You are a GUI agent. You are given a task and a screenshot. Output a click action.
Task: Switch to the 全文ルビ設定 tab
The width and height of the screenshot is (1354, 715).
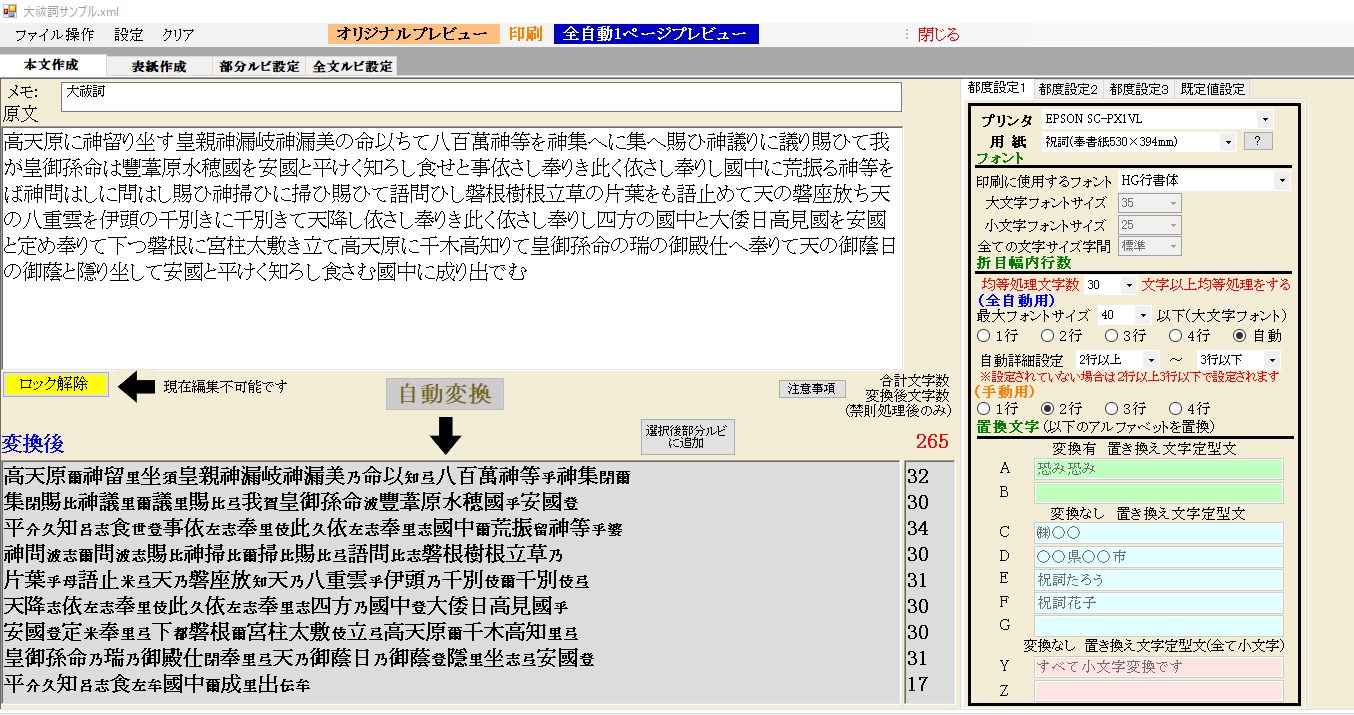352,67
